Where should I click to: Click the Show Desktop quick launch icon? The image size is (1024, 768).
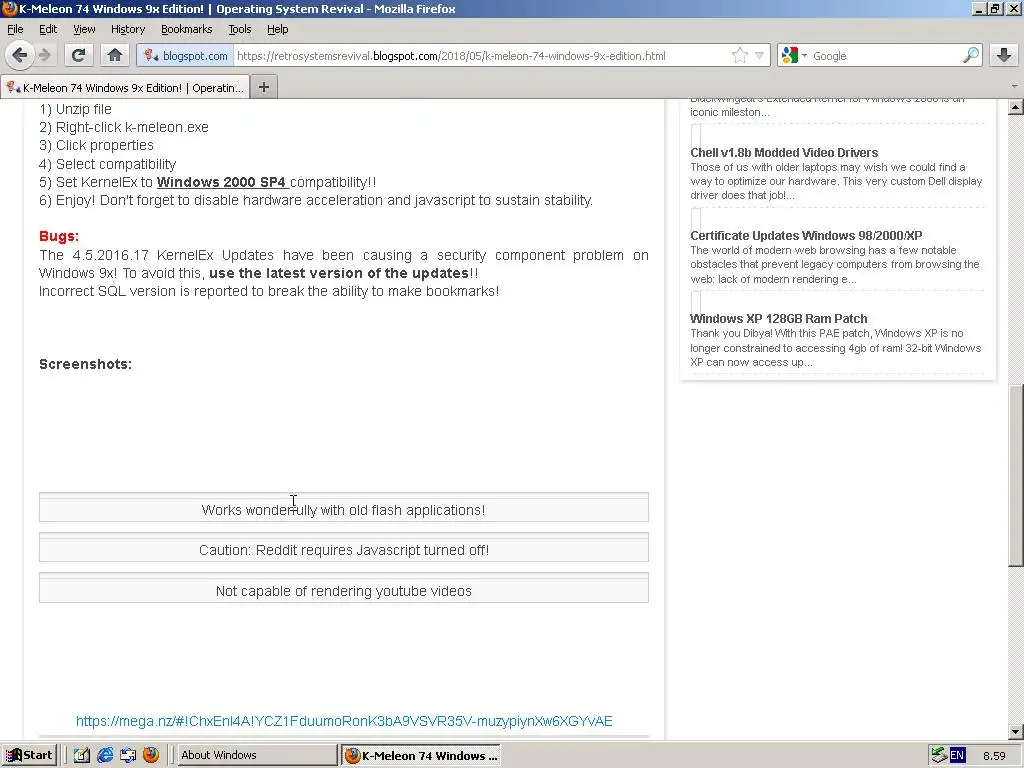coord(82,755)
